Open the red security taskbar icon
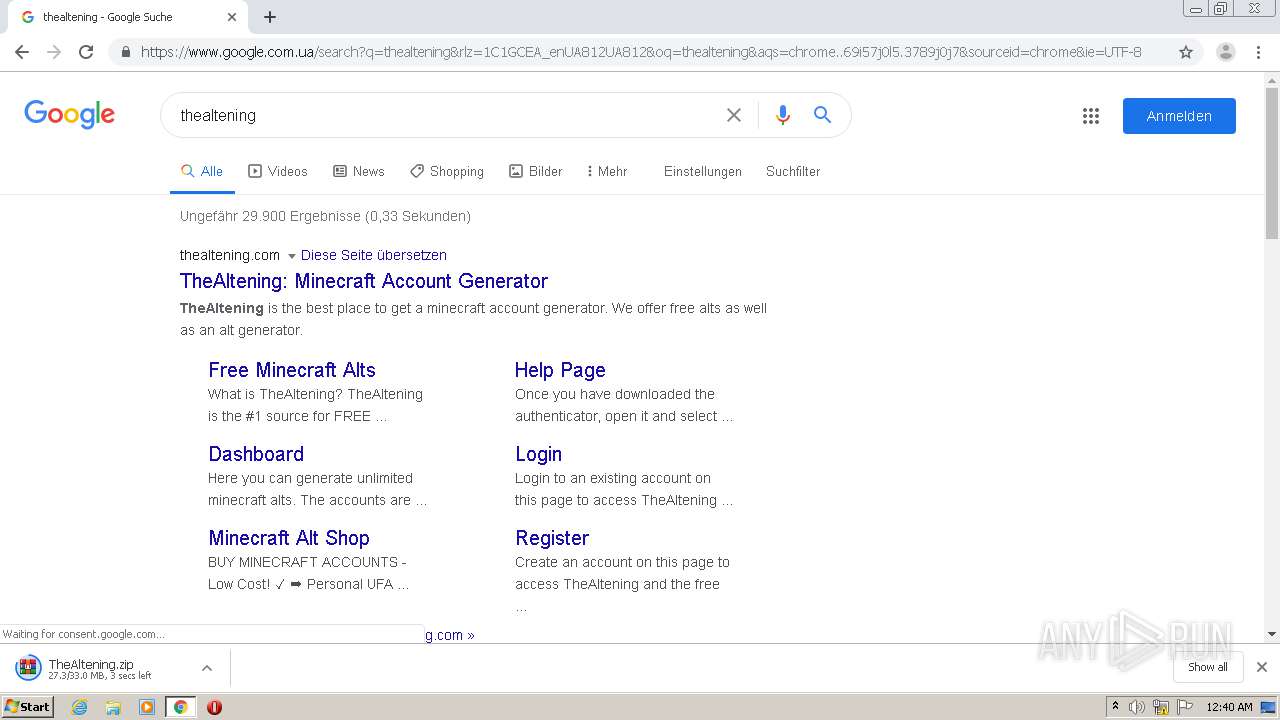Image resolution: width=1280 pixels, height=720 pixels. (x=214, y=707)
